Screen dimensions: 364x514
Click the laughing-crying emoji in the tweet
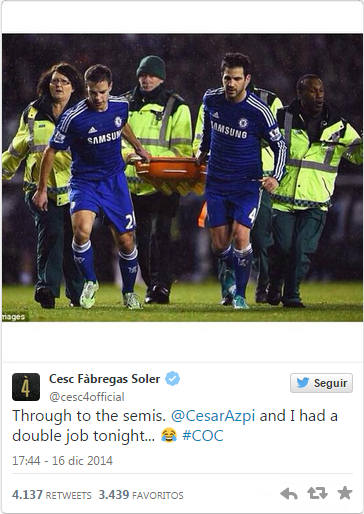(x=169, y=435)
